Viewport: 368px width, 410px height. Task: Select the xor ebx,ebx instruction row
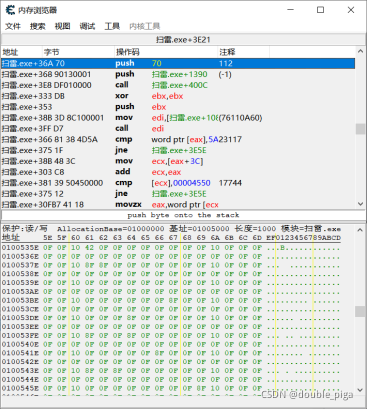click(x=178, y=96)
